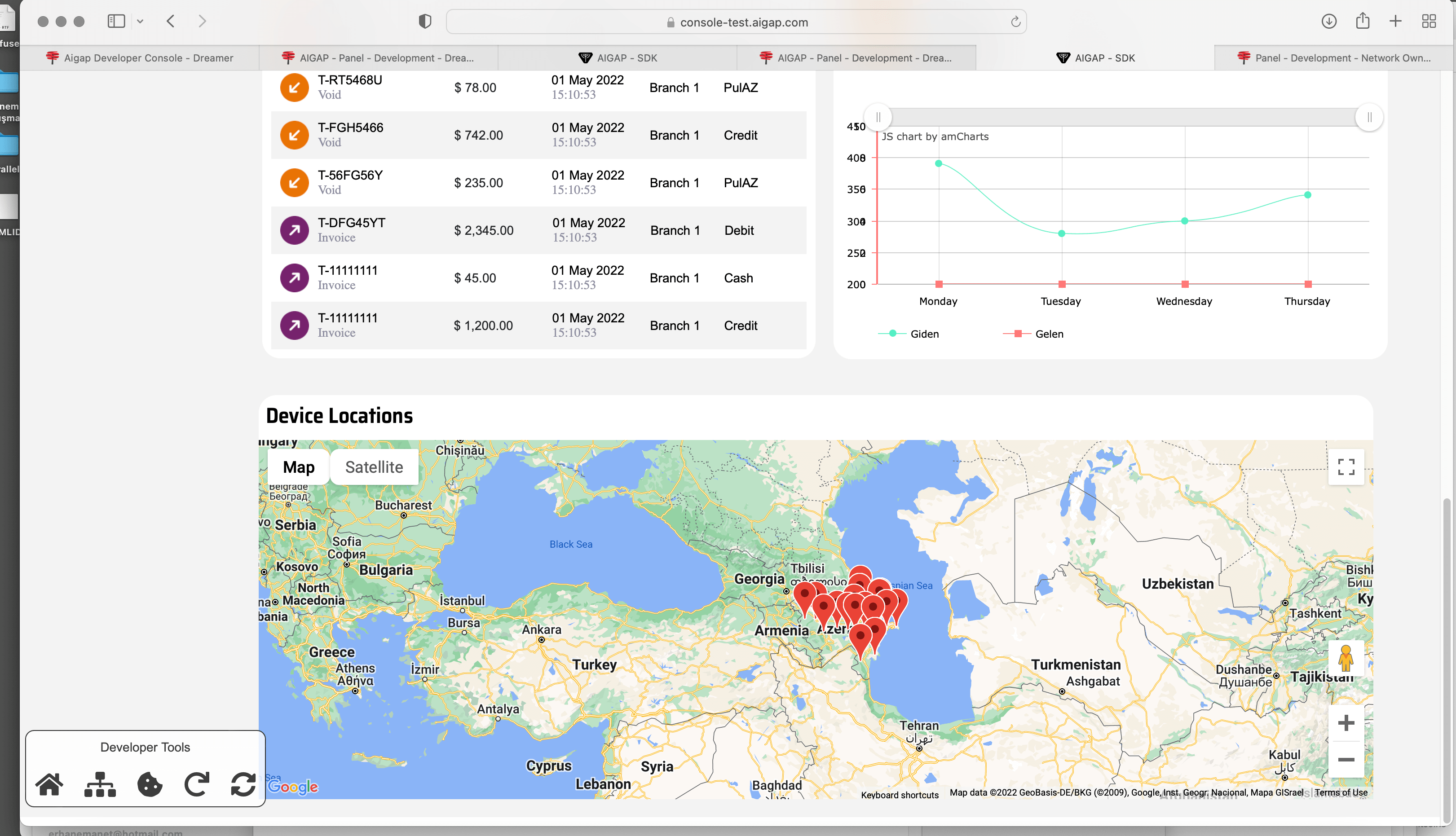Click the Giden data point on Tuesday
The height and width of the screenshot is (836, 1456).
click(x=1061, y=233)
